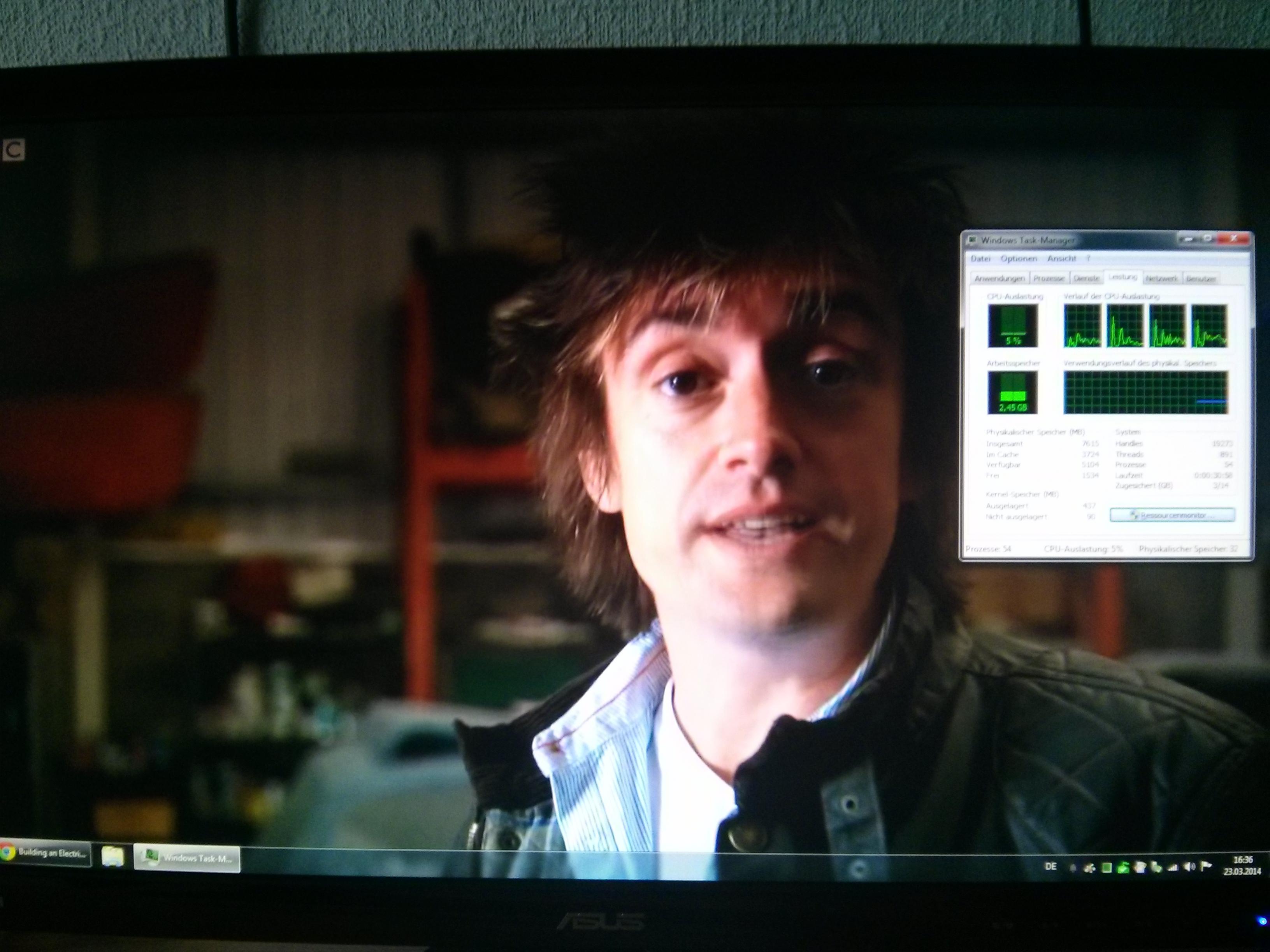The image size is (1270, 952).
Task: Switch to the Benutzer tab
Action: tap(1201, 279)
